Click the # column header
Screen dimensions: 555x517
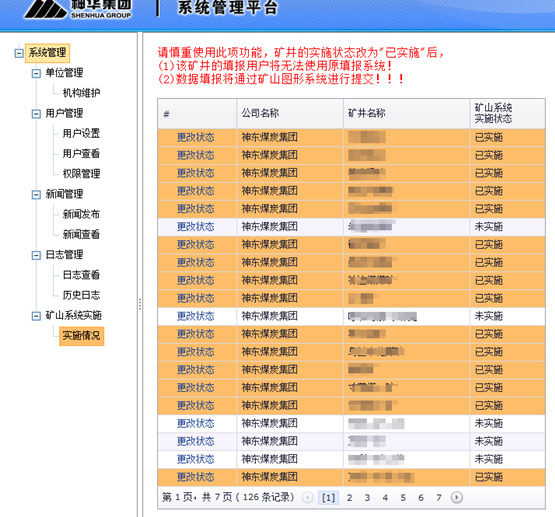pyautogui.click(x=197, y=114)
